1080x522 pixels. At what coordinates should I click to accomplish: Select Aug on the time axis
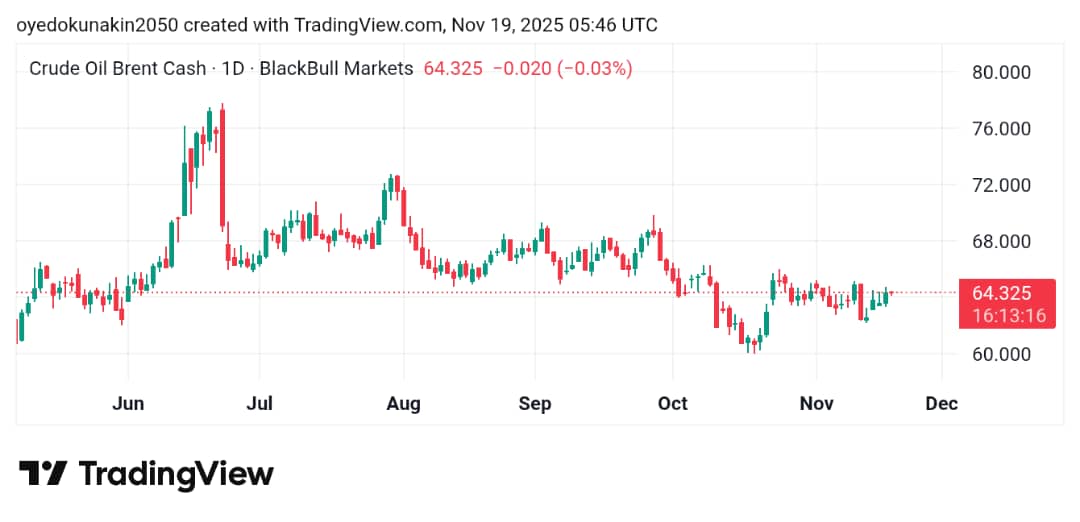(x=403, y=404)
